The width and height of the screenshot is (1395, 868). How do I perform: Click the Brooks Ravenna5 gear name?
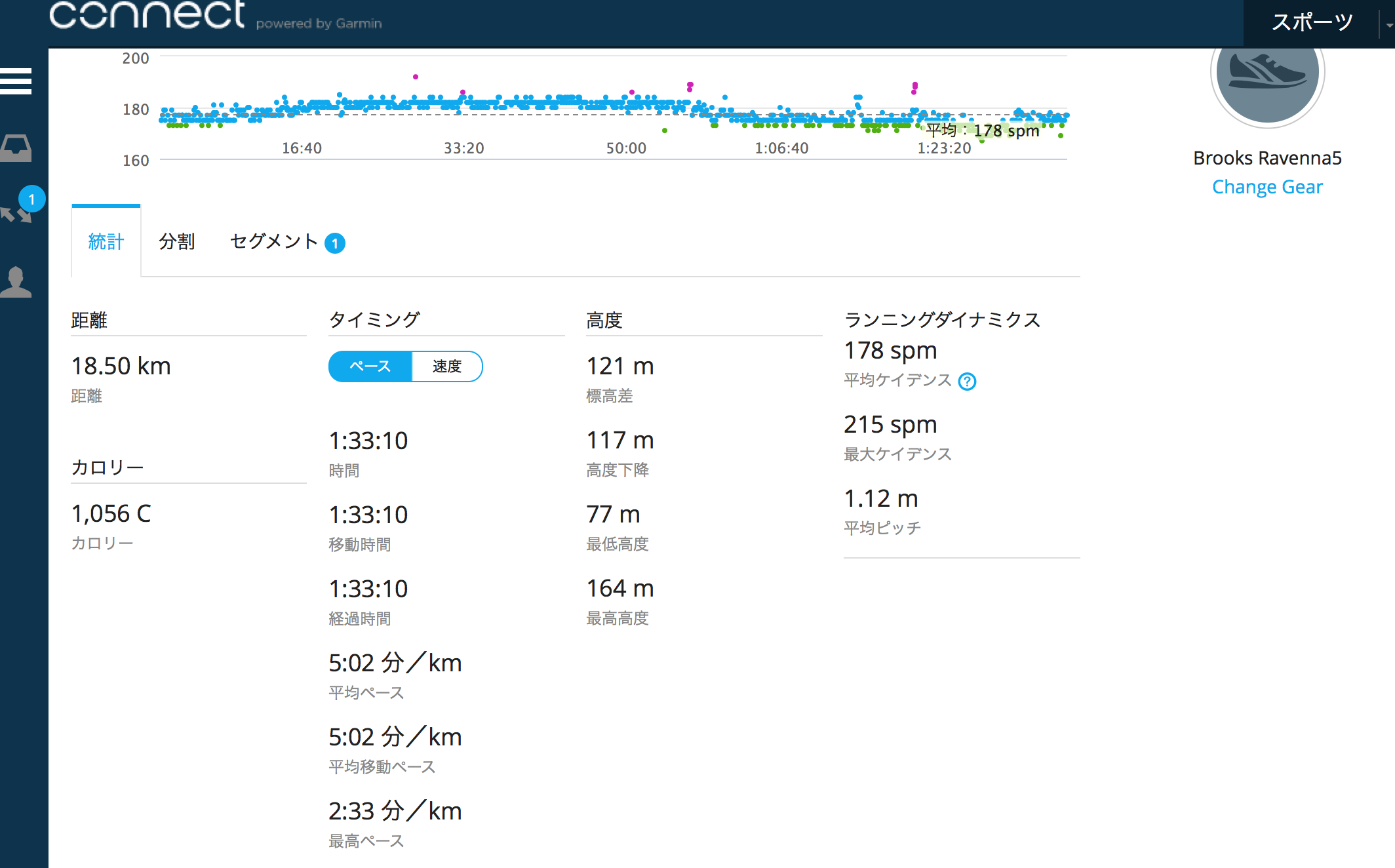pyautogui.click(x=1267, y=158)
